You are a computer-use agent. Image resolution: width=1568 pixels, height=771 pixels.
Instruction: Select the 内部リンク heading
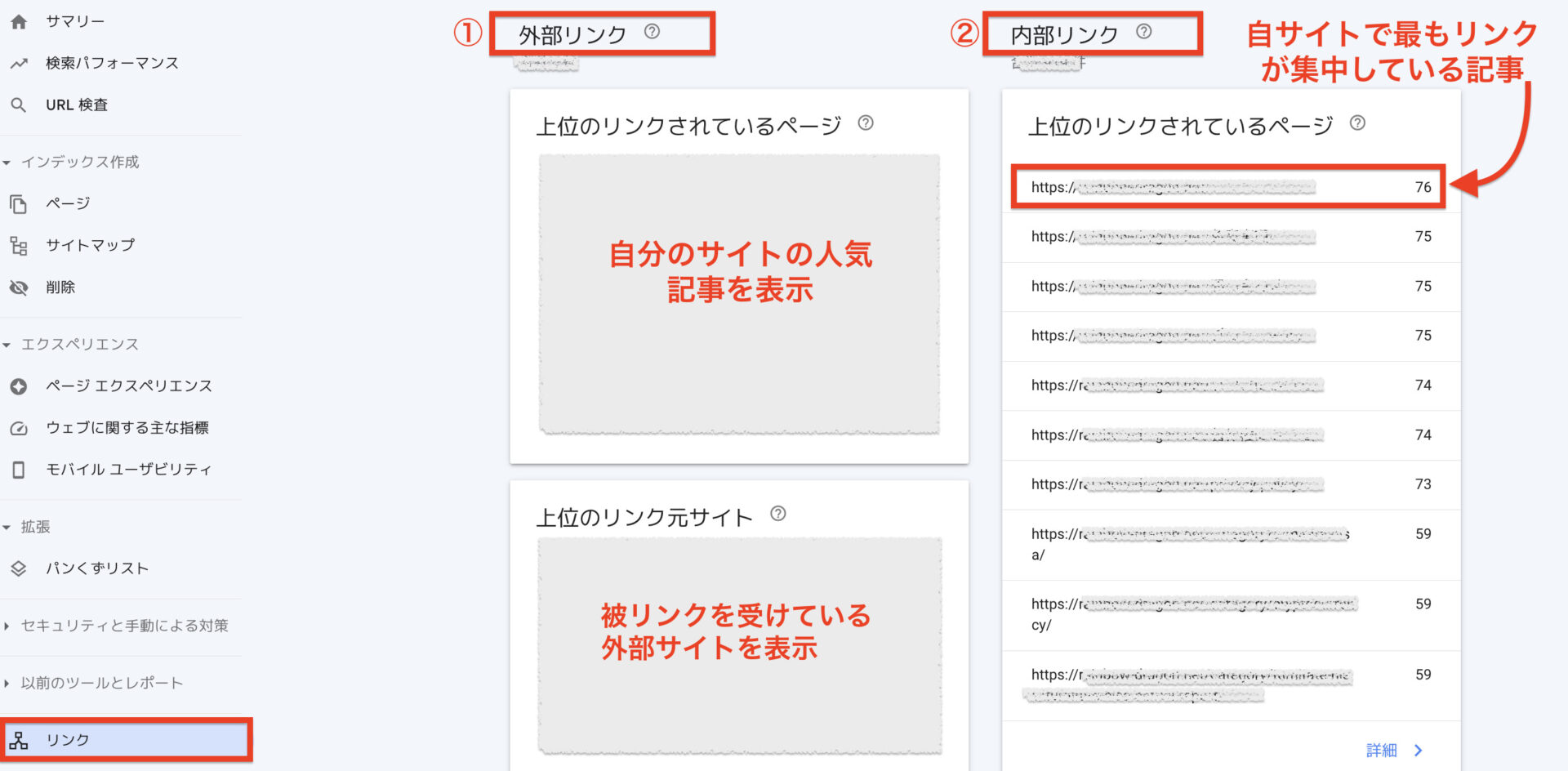tap(1064, 34)
